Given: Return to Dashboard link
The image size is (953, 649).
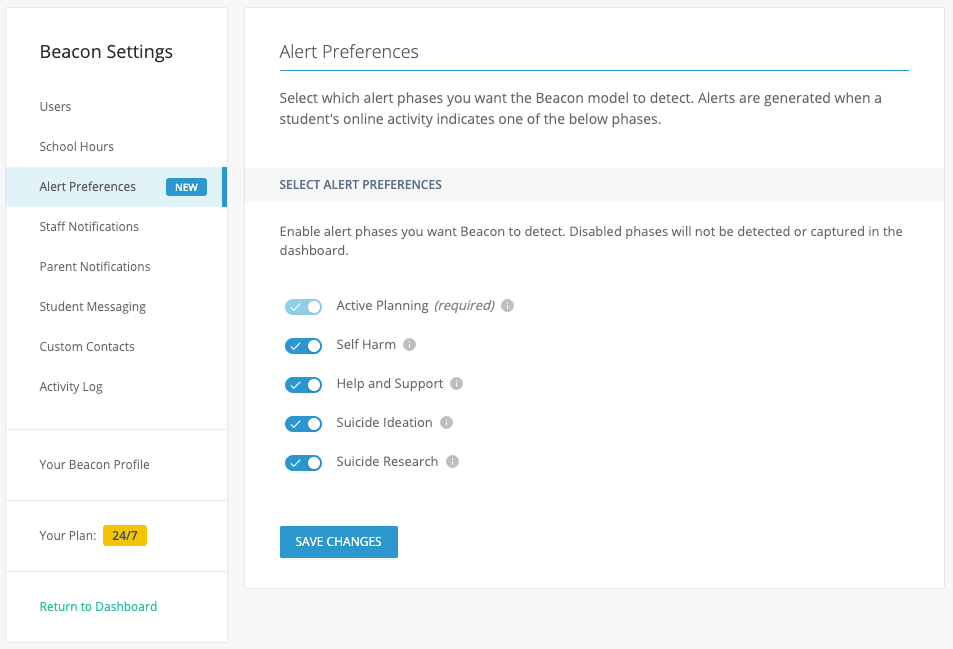Looking at the screenshot, I should coord(98,606).
